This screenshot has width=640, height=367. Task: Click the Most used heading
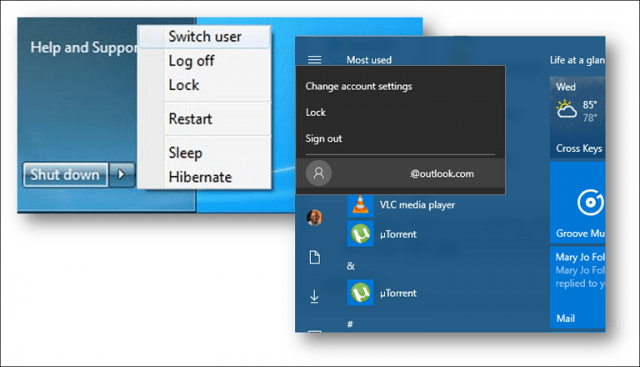369,60
